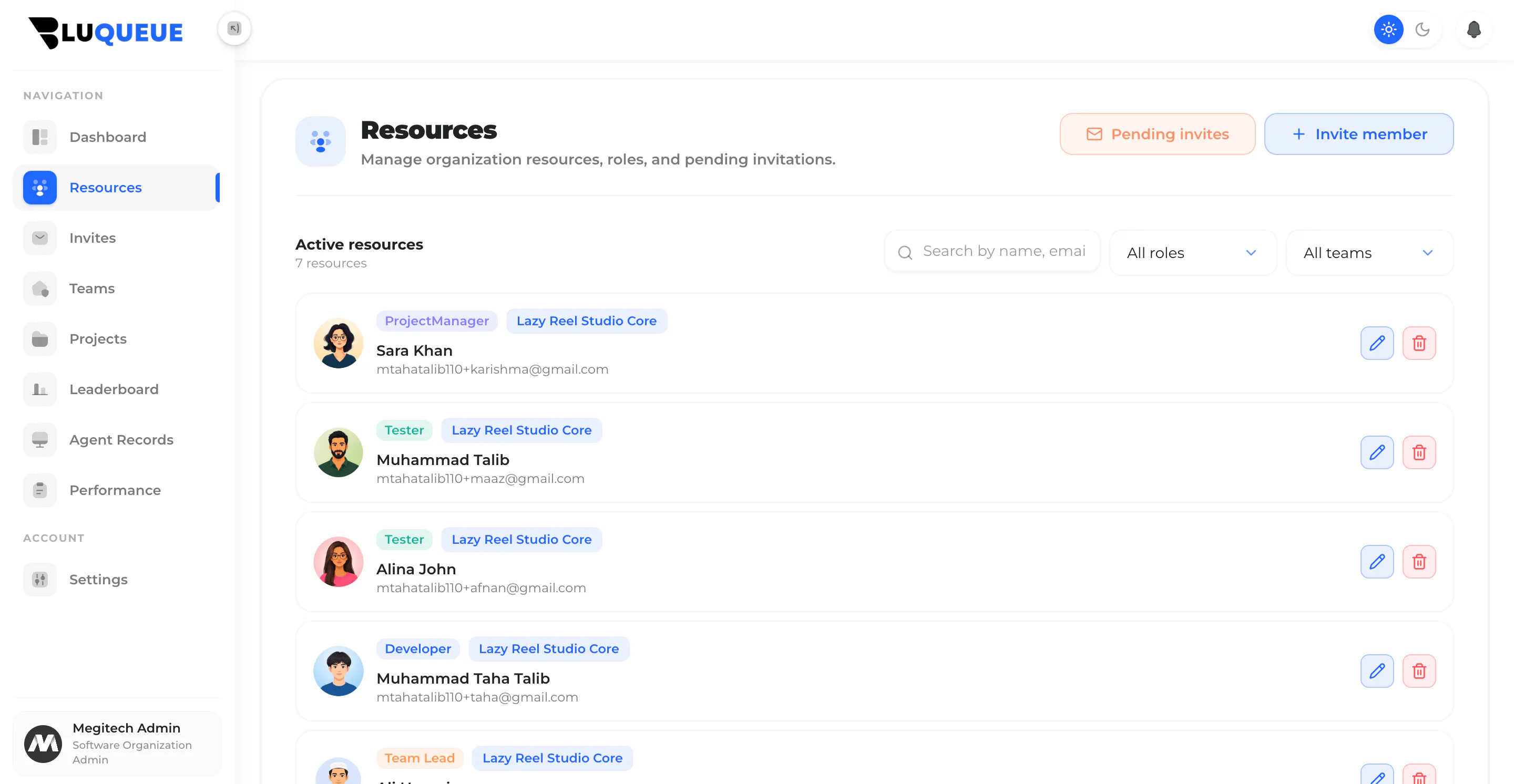Open the All roles dropdown
The height and width of the screenshot is (784, 1514).
[x=1192, y=253]
